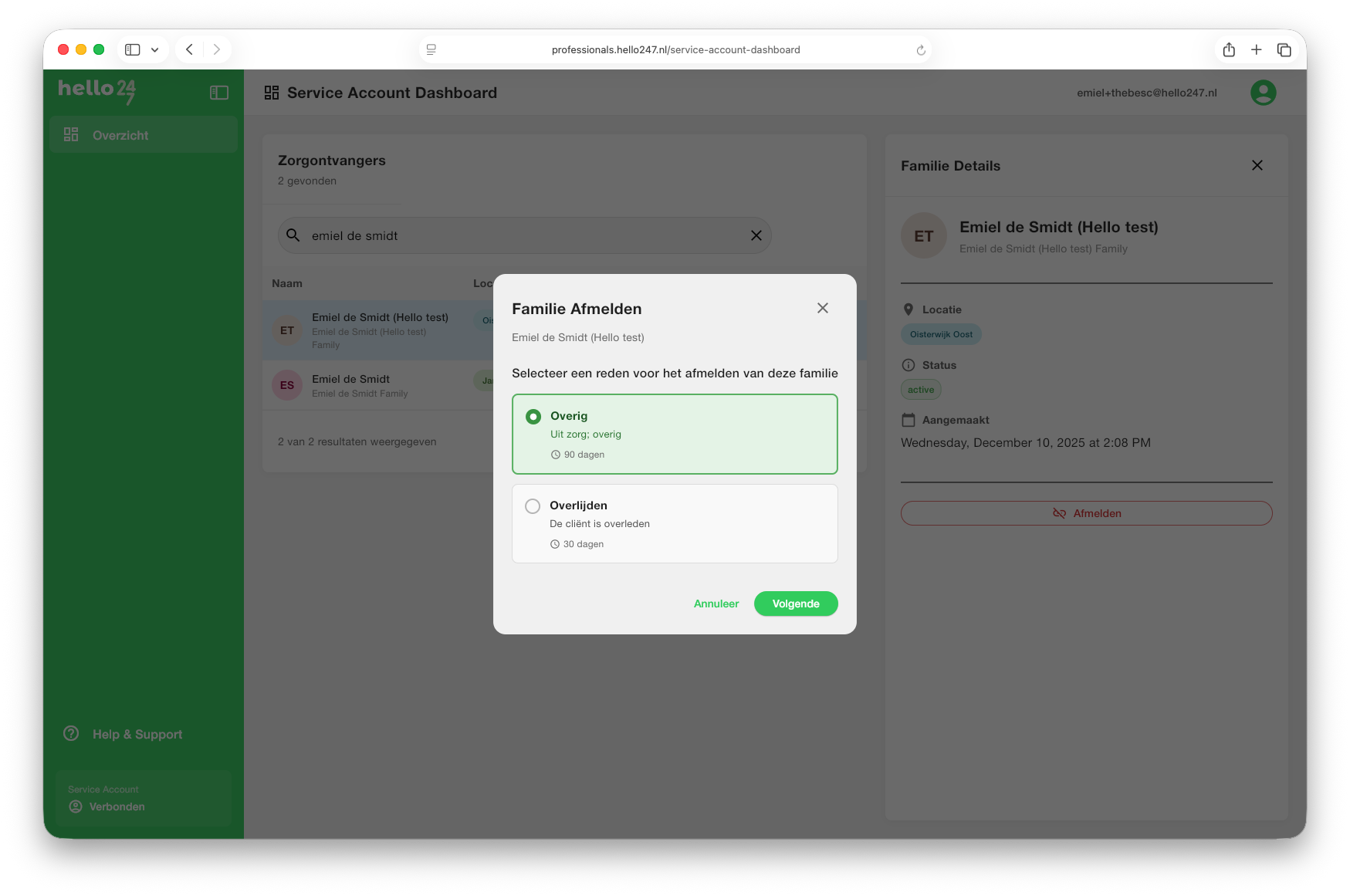Screen dimensions: 1350x896
Task: Close the Familie Afmelden dialog
Action: [x=822, y=308]
